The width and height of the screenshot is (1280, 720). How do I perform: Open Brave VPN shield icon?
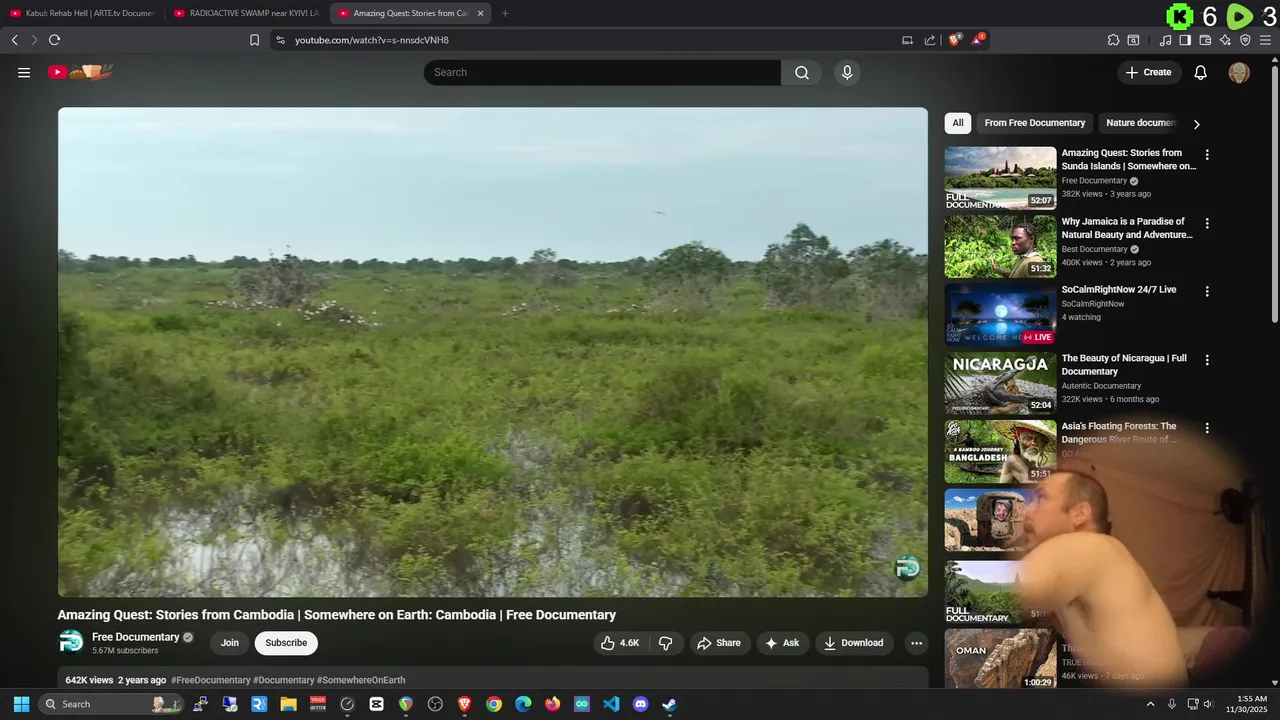pyautogui.click(x=1245, y=40)
